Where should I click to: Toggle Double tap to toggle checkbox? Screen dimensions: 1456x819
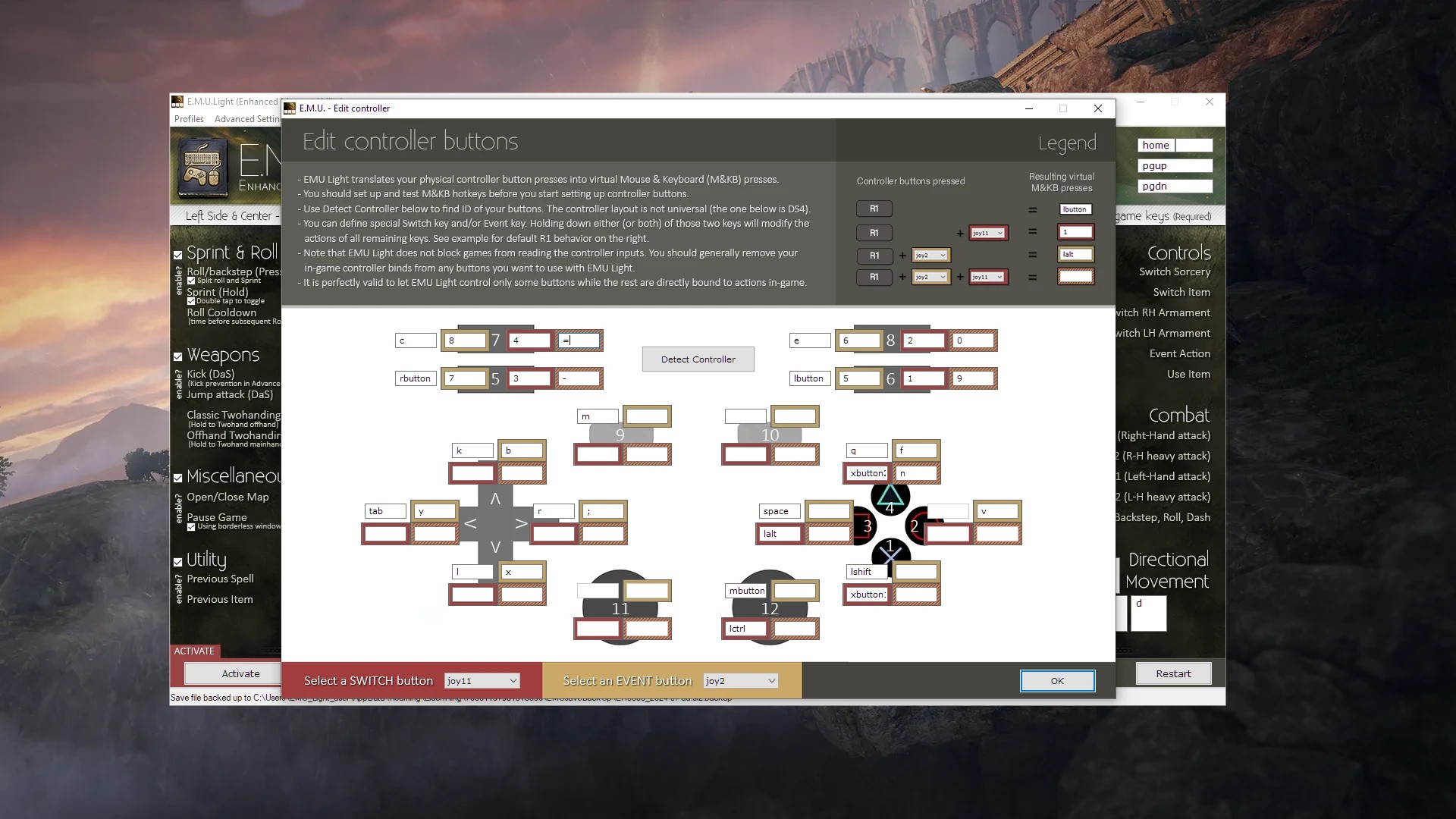tap(191, 301)
